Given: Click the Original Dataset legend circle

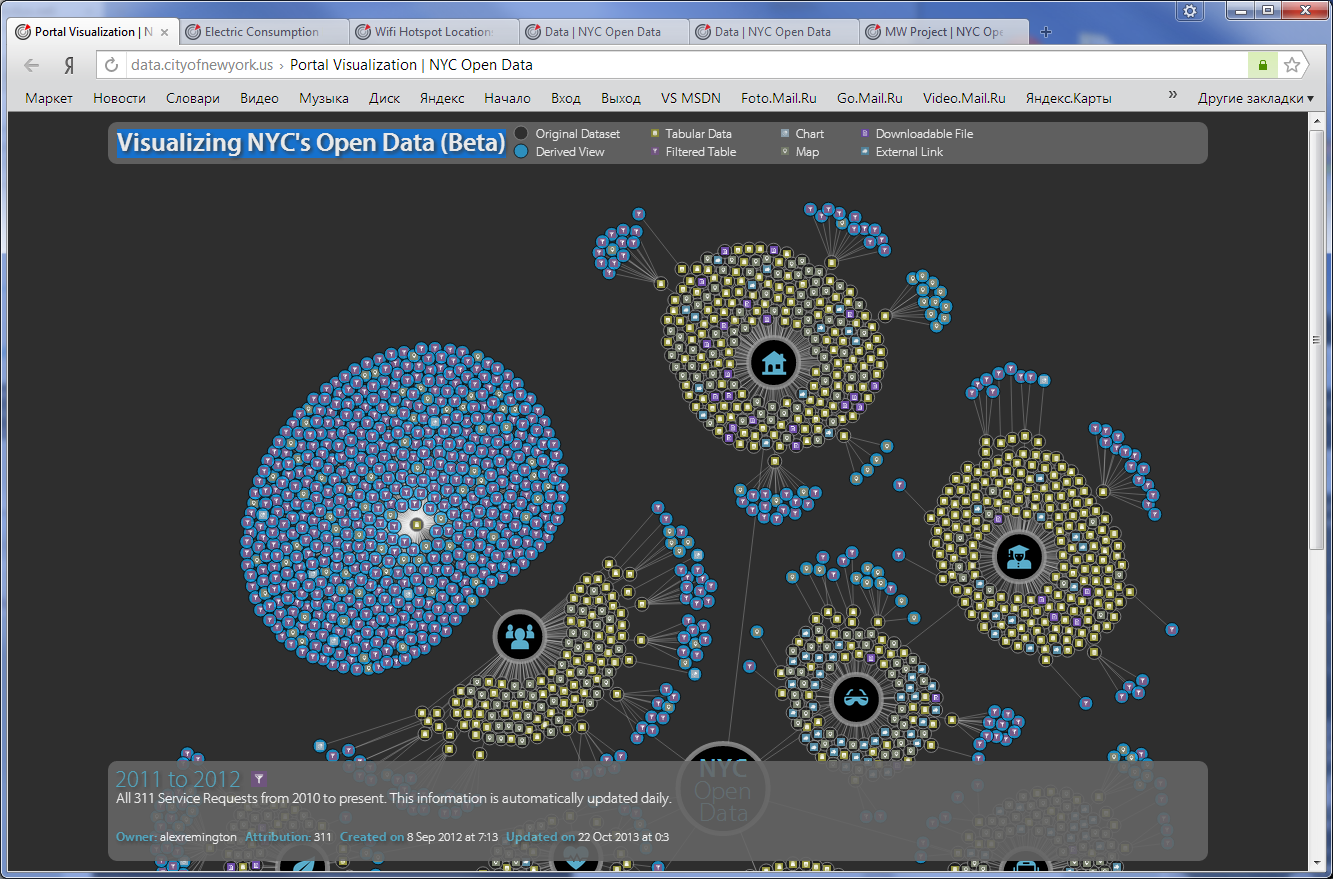Looking at the screenshot, I should point(521,133).
